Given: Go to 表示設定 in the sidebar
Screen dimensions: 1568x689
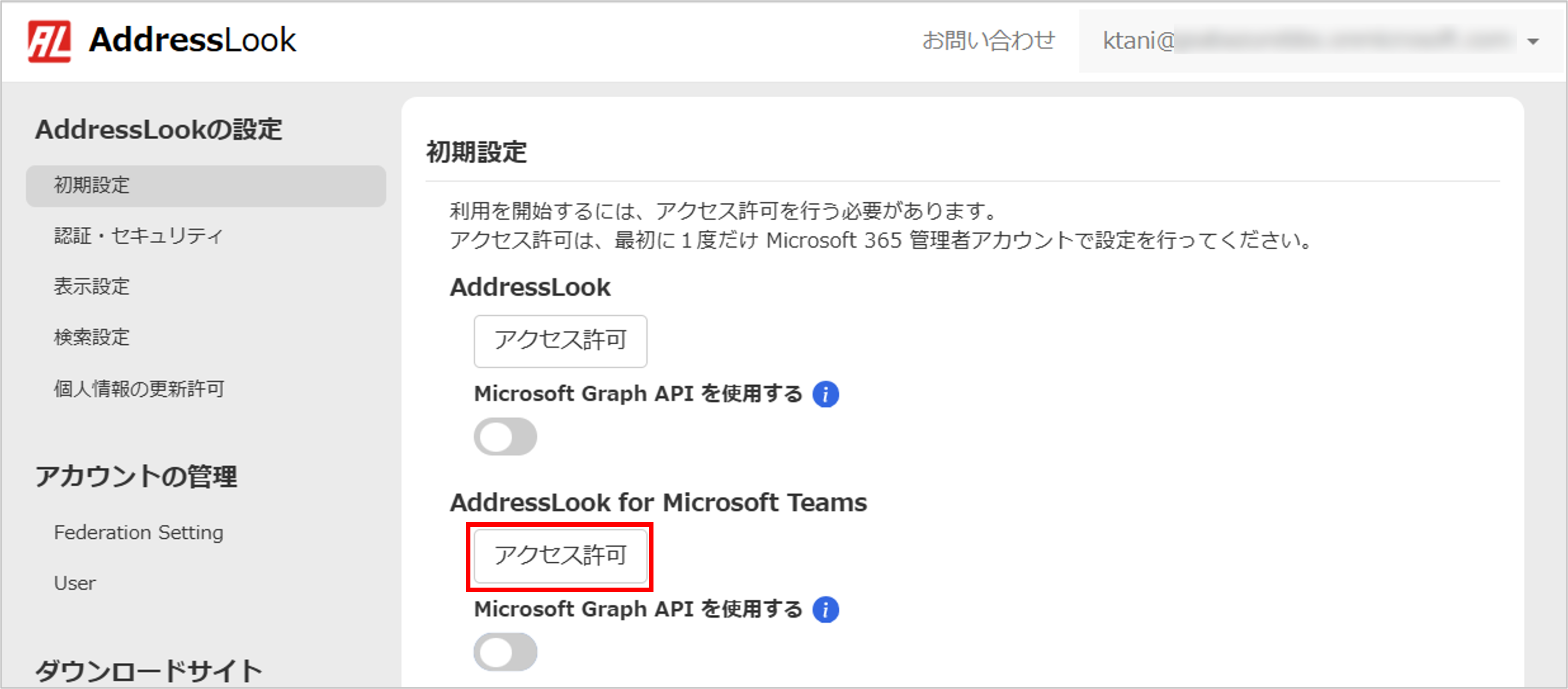Looking at the screenshot, I should (92, 286).
